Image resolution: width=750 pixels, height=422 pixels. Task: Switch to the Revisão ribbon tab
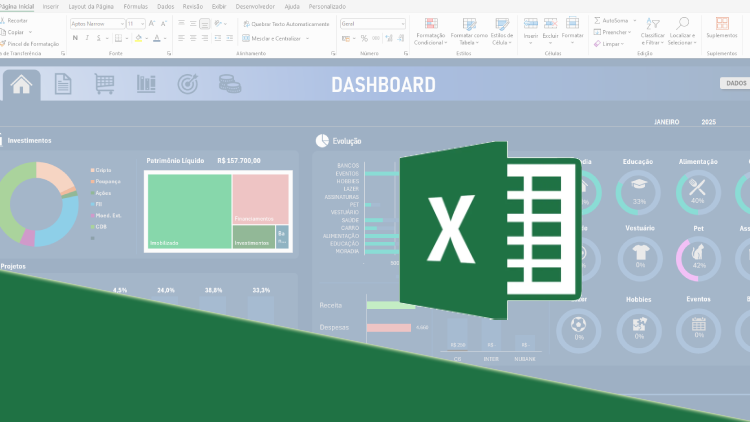(x=193, y=7)
